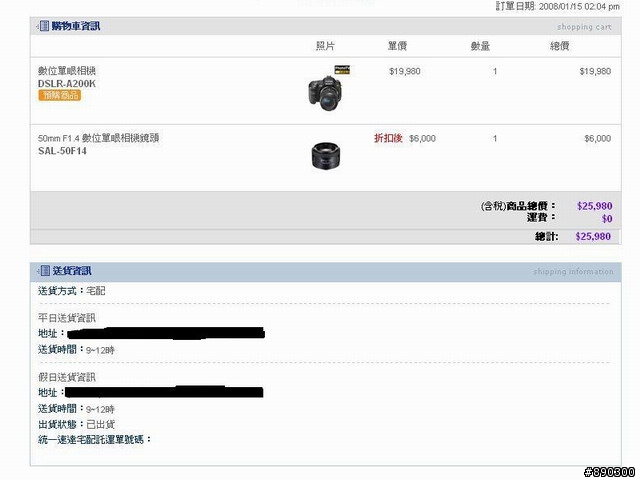Click the $0 shipping fee value
The image size is (640, 480).
coord(607,219)
